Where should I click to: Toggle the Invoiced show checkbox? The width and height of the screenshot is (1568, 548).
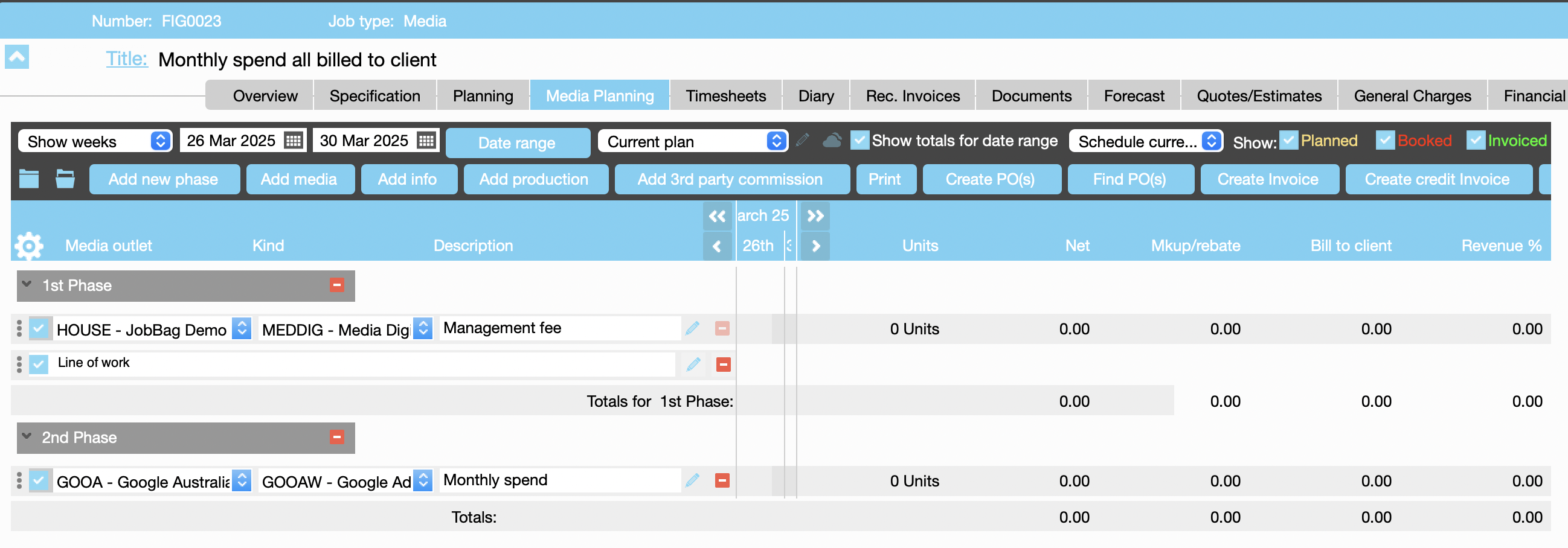pos(1476,141)
